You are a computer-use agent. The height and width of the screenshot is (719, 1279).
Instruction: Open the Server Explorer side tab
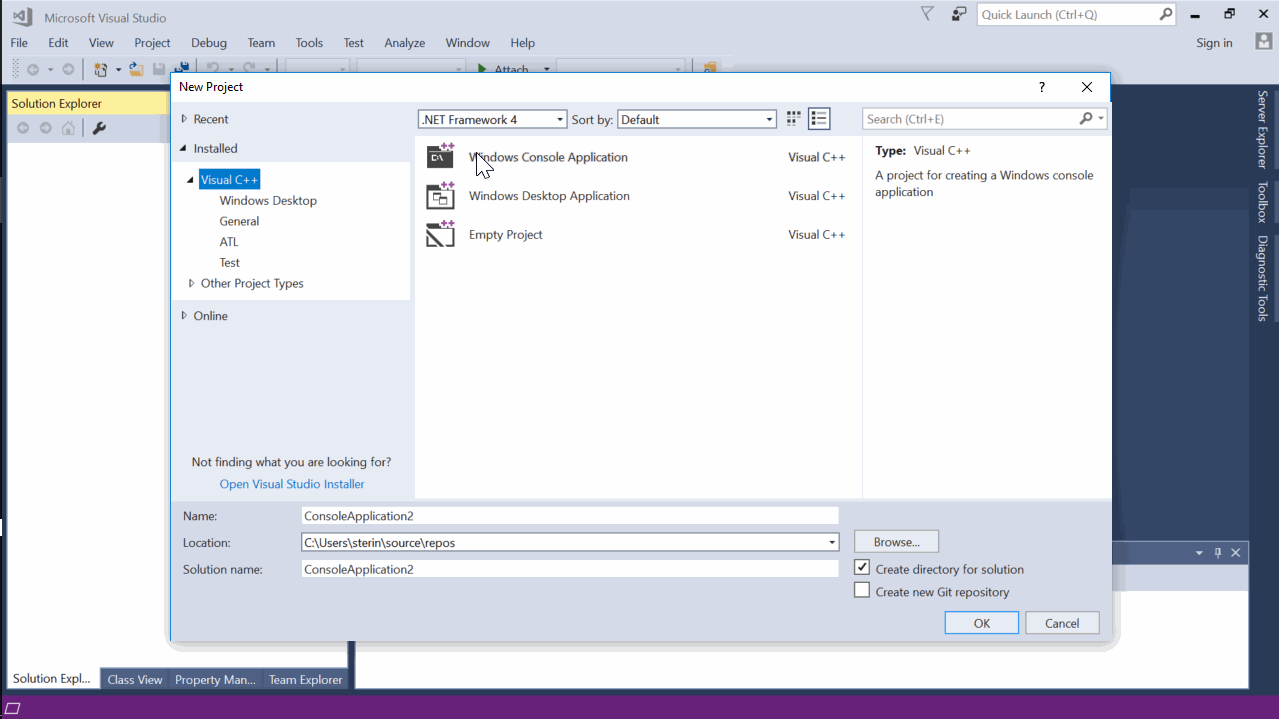click(1262, 129)
